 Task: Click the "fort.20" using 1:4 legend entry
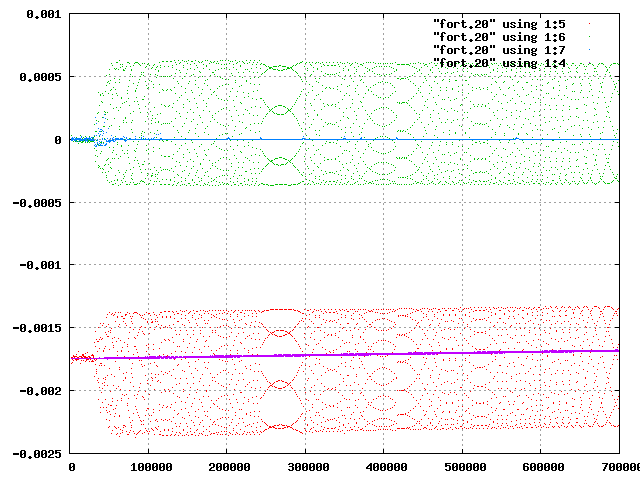coord(499,63)
